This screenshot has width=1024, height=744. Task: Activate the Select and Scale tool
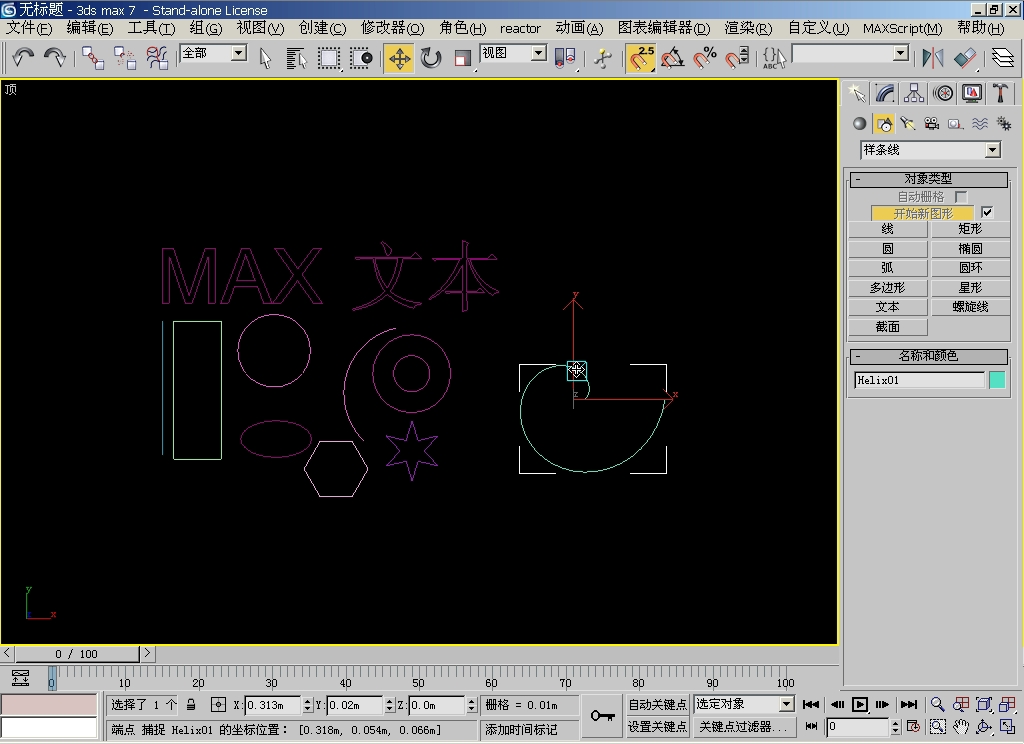click(462, 57)
